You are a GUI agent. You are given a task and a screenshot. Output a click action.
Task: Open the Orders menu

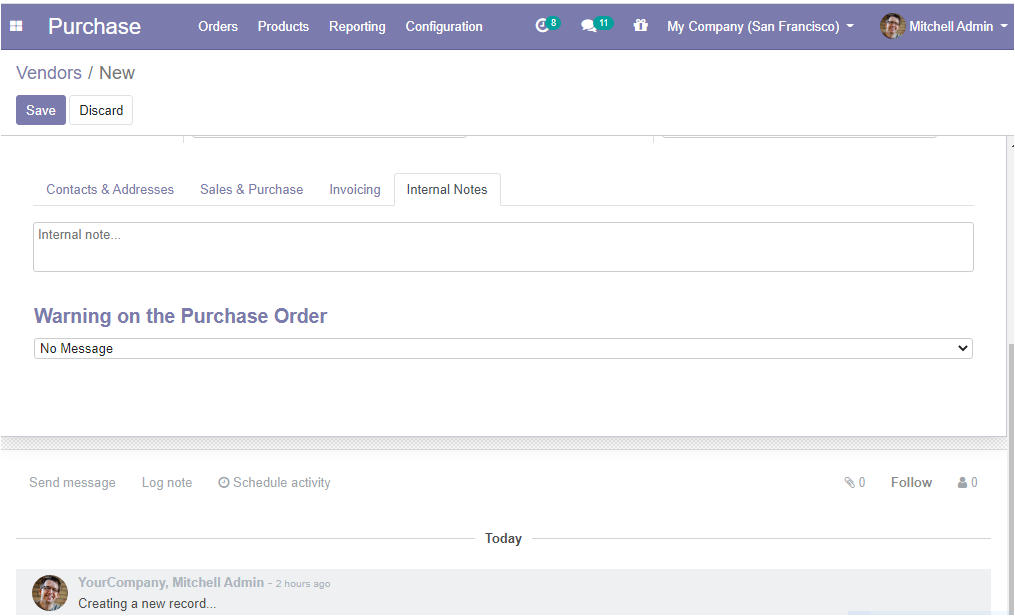coord(218,27)
